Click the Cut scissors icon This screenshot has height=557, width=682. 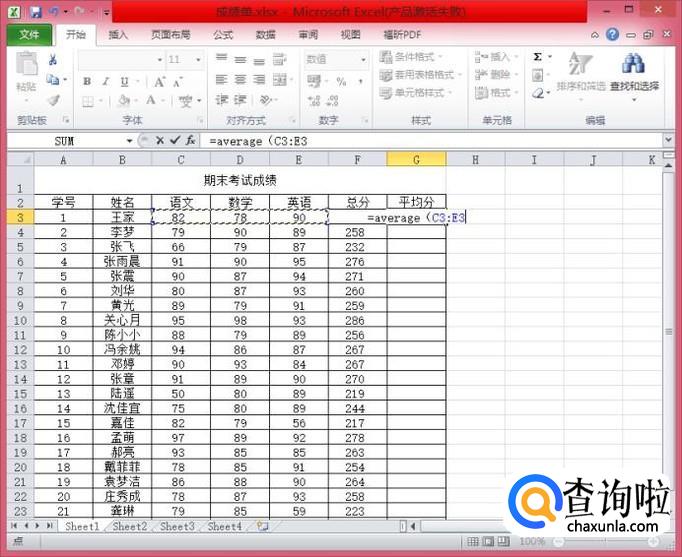tap(53, 60)
